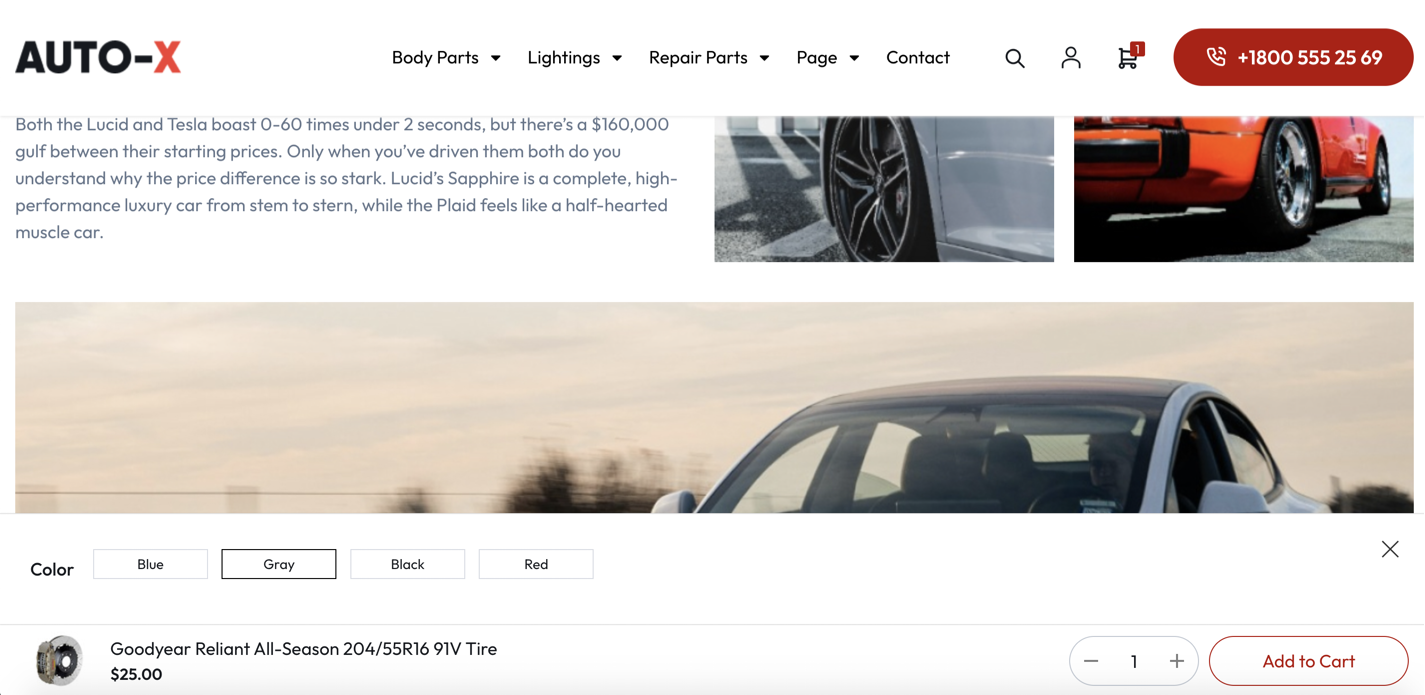Click the Add to Cart button

click(1308, 661)
